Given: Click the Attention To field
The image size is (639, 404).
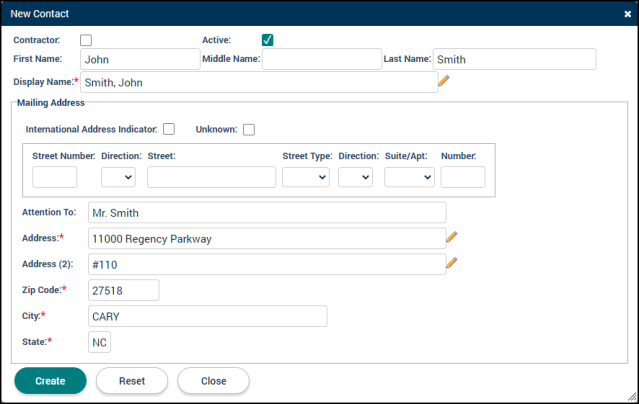Looking at the screenshot, I should (x=267, y=212).
